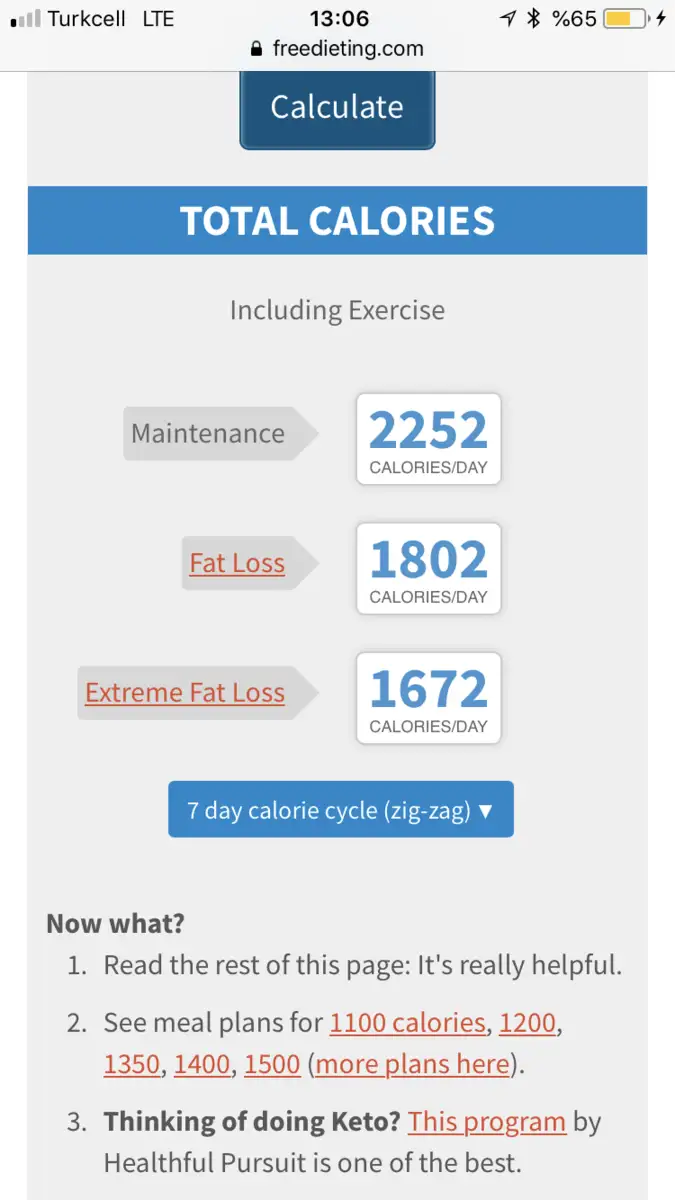Open the 1200 meal plan link
Image resolution: width=675 pixels, height=1200 pixels.
[527, 1023]
